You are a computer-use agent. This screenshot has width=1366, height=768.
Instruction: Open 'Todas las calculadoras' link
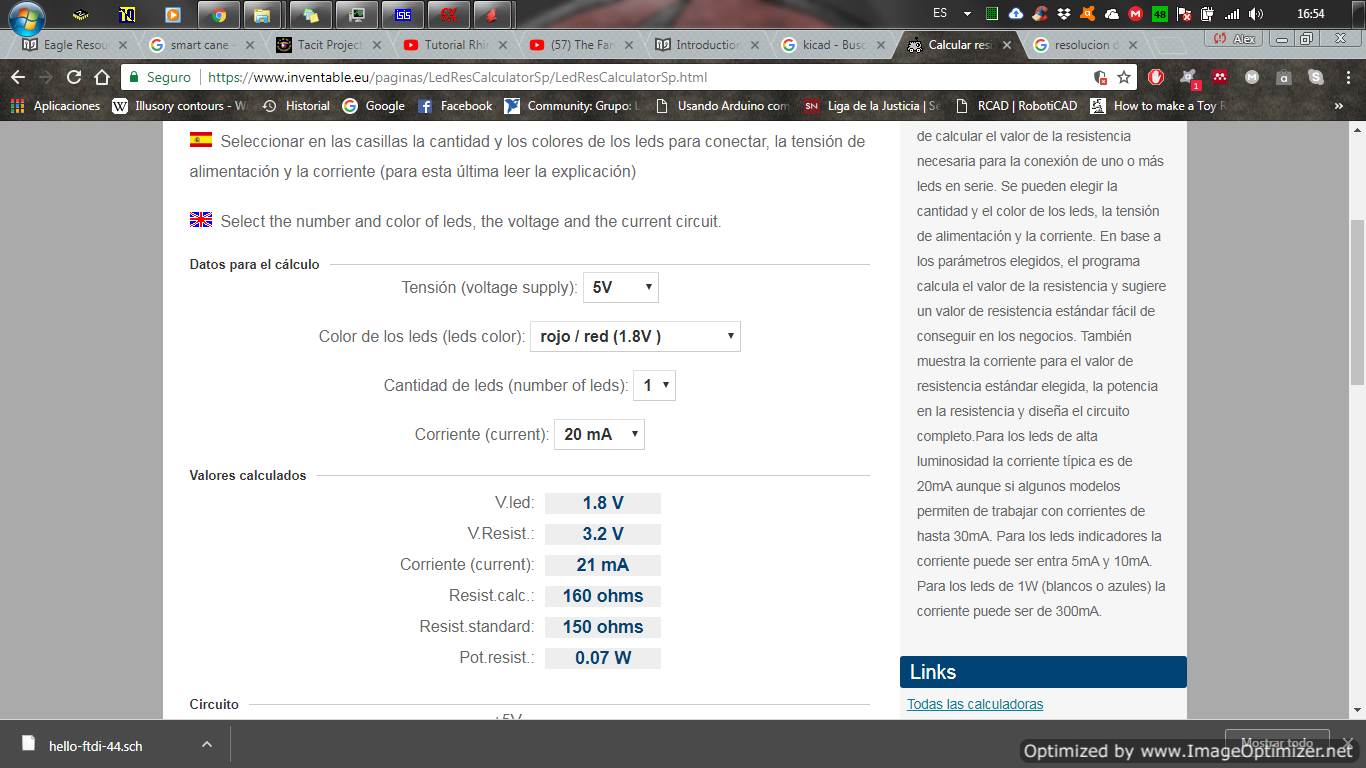tap(975, 704)
